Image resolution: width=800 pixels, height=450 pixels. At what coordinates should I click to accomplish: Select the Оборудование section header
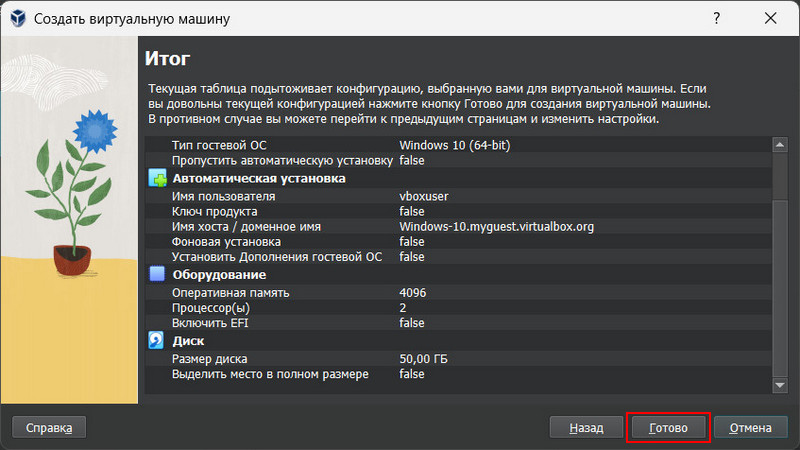tap(458, 274)
